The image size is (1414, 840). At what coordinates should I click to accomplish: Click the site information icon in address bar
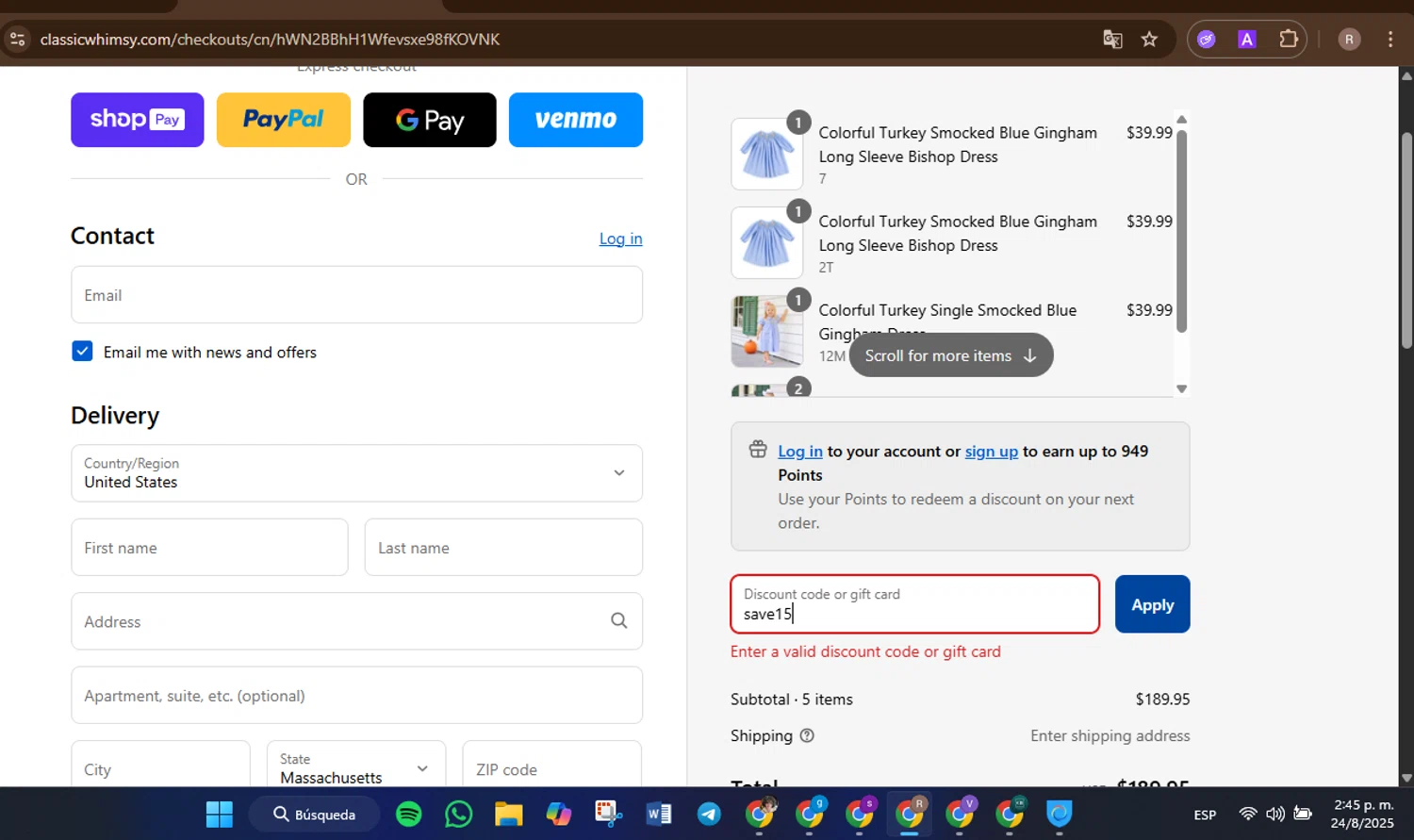[17, 39]
